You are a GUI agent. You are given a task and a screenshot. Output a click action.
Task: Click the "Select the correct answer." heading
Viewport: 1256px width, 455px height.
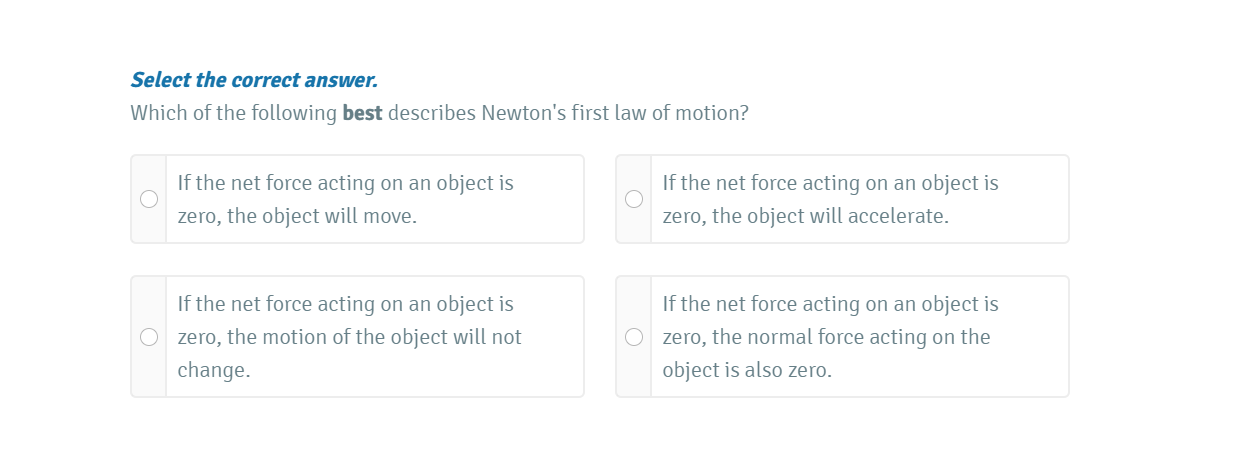[x=254, y=80]
